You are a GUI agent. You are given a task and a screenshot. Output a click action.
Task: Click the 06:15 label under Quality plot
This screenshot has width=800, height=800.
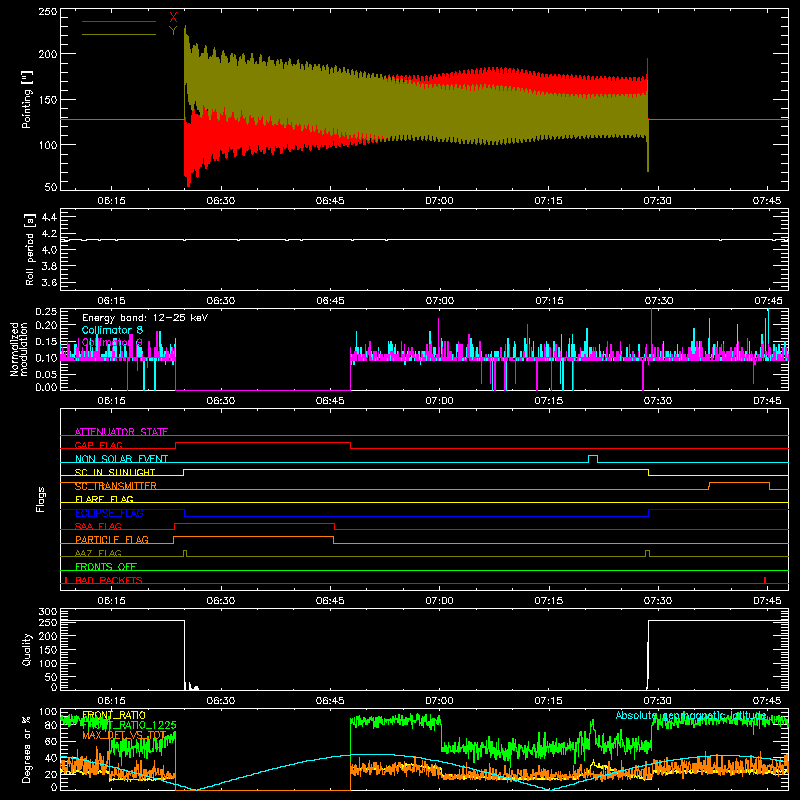click(x=111, y=701)
